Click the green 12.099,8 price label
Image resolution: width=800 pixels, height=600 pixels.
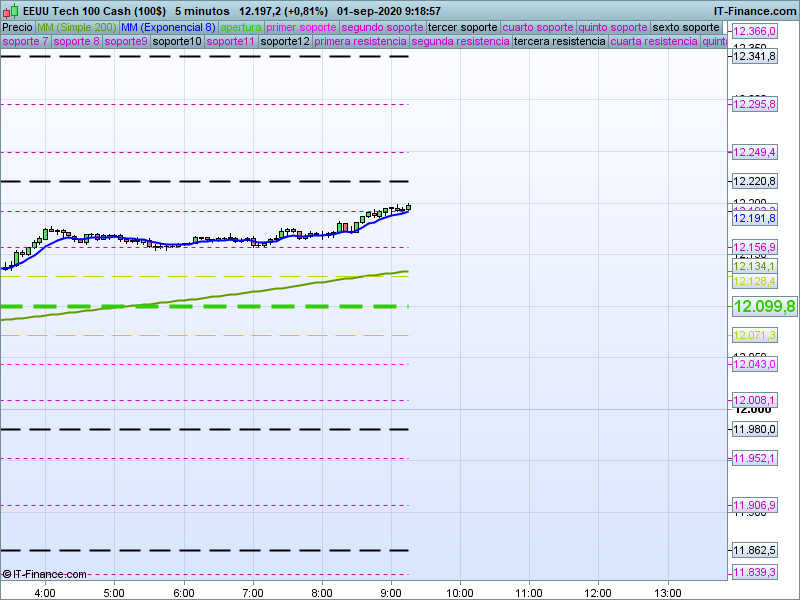pyautogui.click(x=764, y=307)
